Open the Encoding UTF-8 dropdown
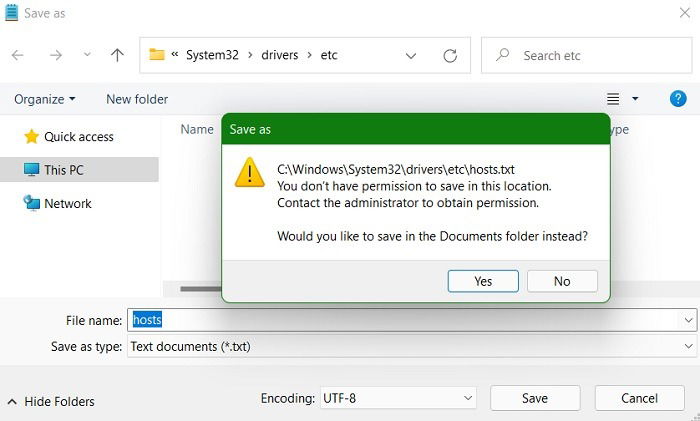 (398, 398)
